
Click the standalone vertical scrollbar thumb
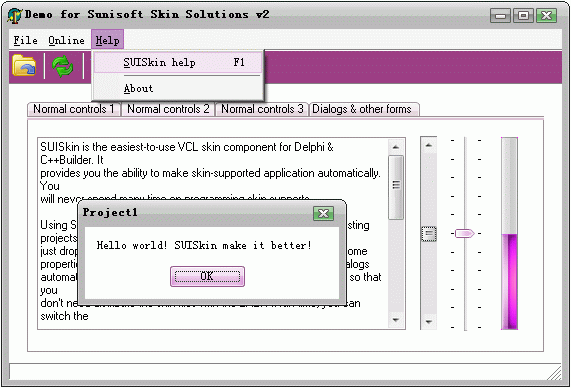(x=429, y=234)
